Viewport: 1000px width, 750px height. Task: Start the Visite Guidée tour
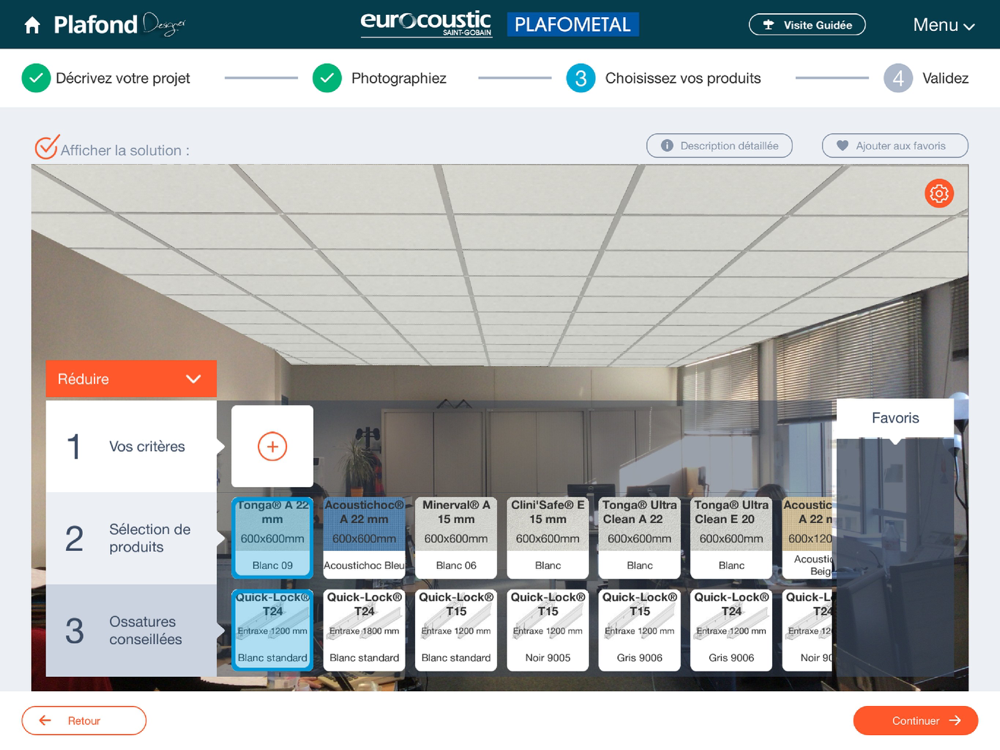[x=807, y=25]
